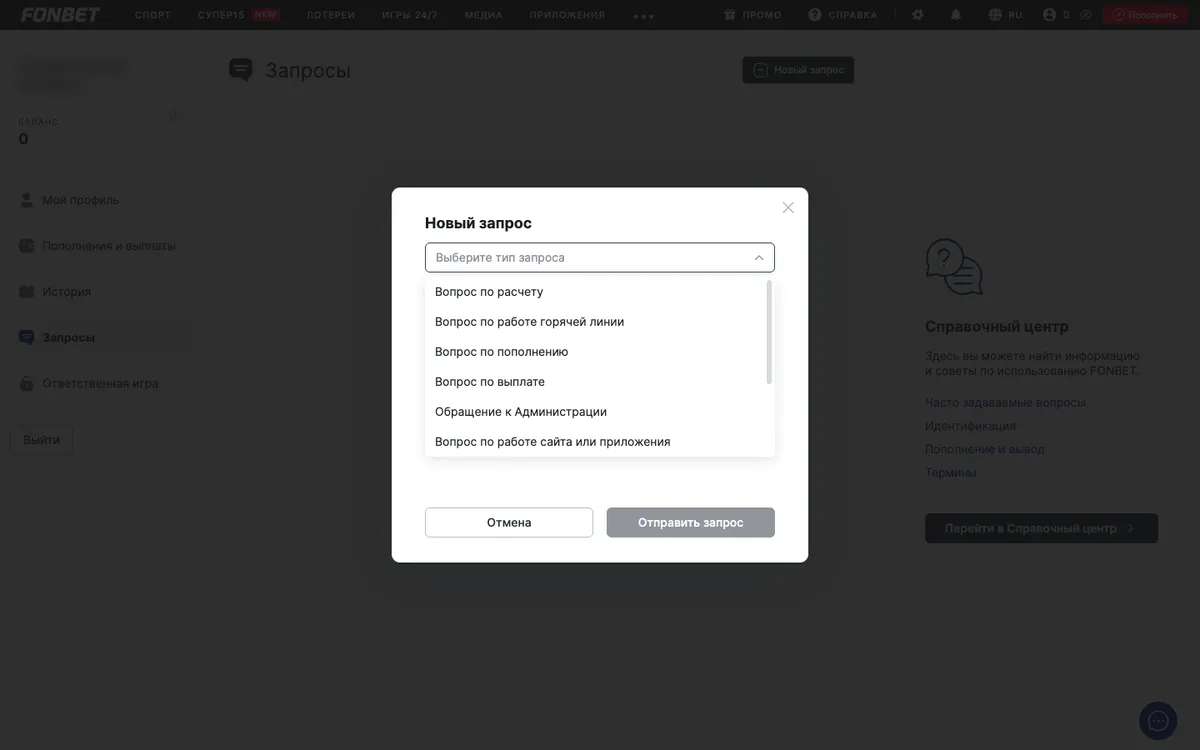The width and height of the screenshot is (1200, 750).
Task: Expand the three-dots more menu
Action: 644,16
